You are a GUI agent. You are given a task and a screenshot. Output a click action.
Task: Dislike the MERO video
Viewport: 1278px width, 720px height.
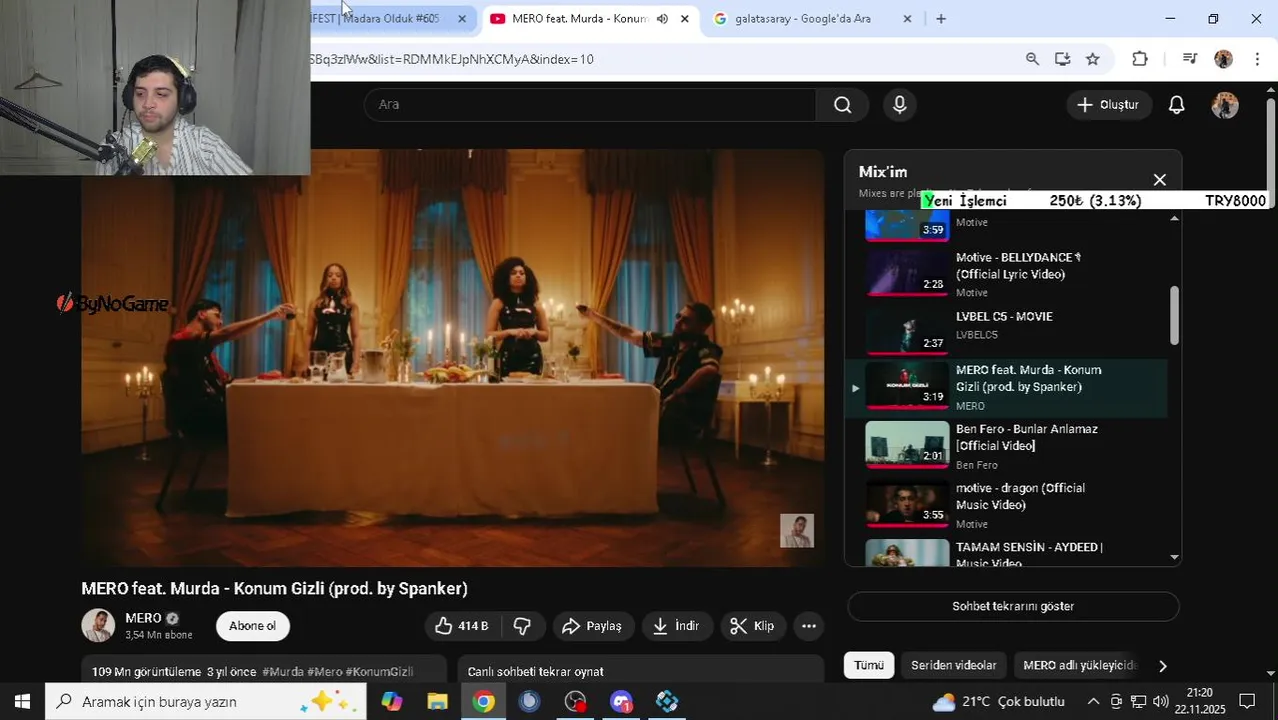522,626
